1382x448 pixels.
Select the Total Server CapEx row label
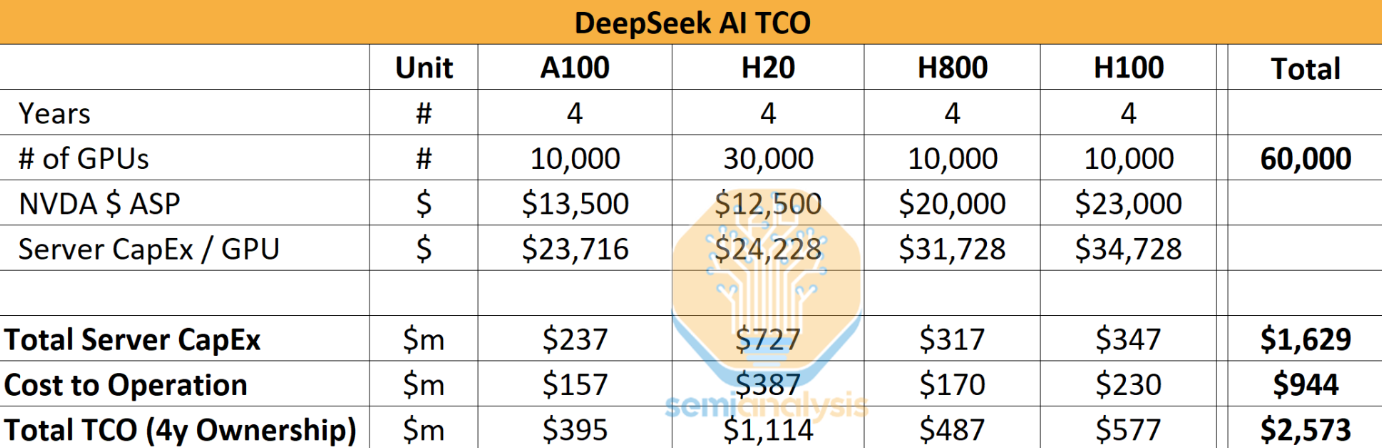click(x=132, y=340)
